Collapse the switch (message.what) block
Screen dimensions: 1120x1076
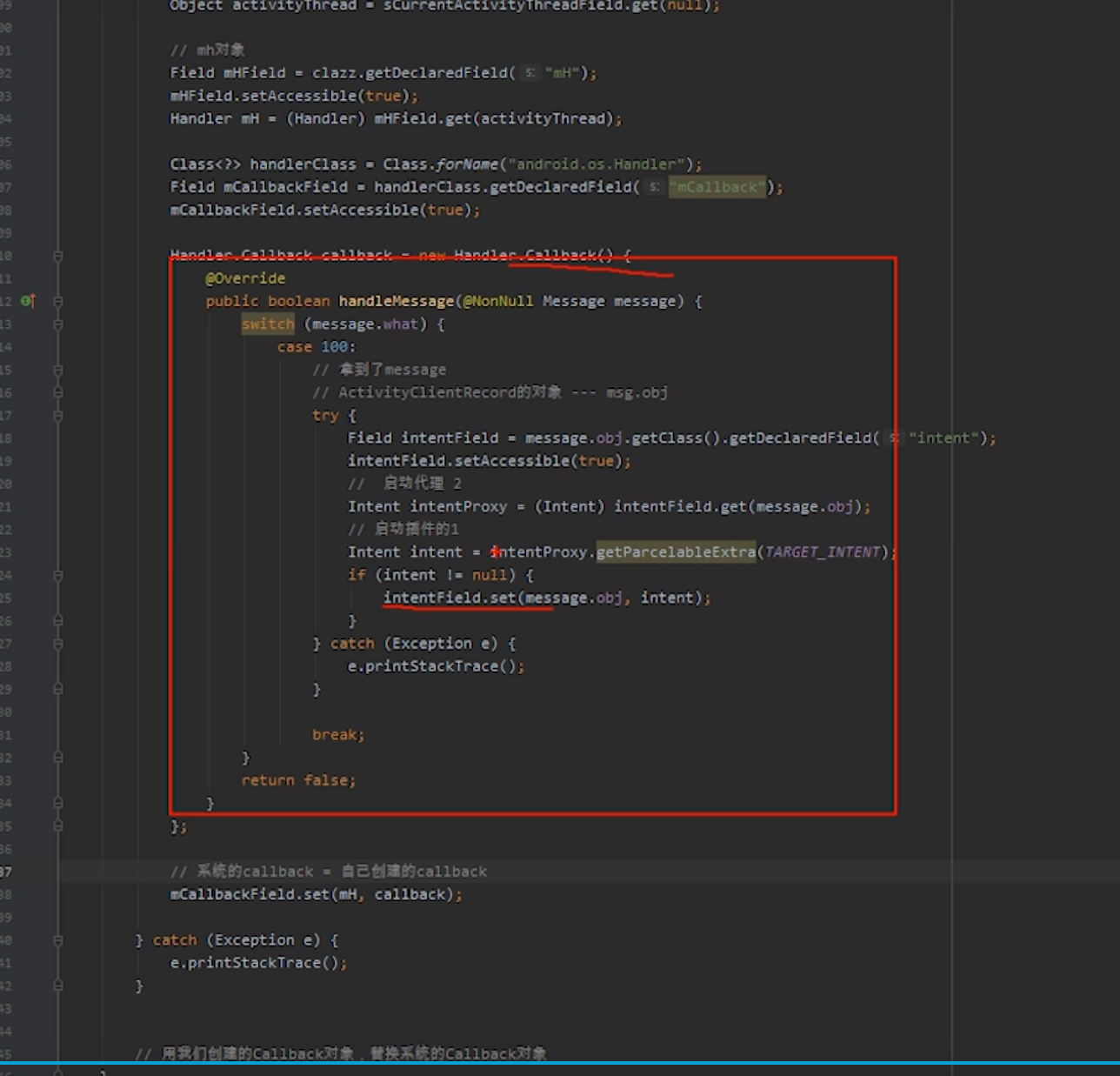[58, 324]
